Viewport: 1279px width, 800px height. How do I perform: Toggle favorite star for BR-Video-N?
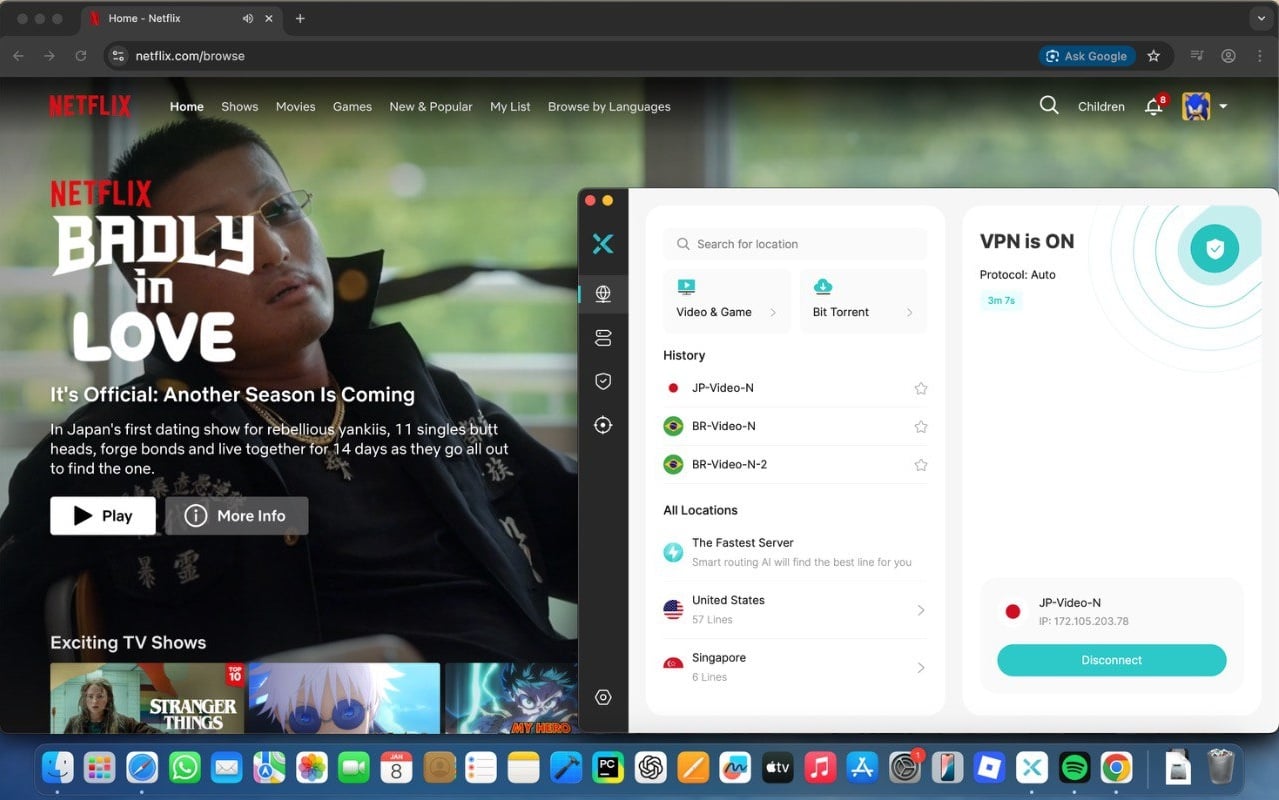click(x=921, y=427)
